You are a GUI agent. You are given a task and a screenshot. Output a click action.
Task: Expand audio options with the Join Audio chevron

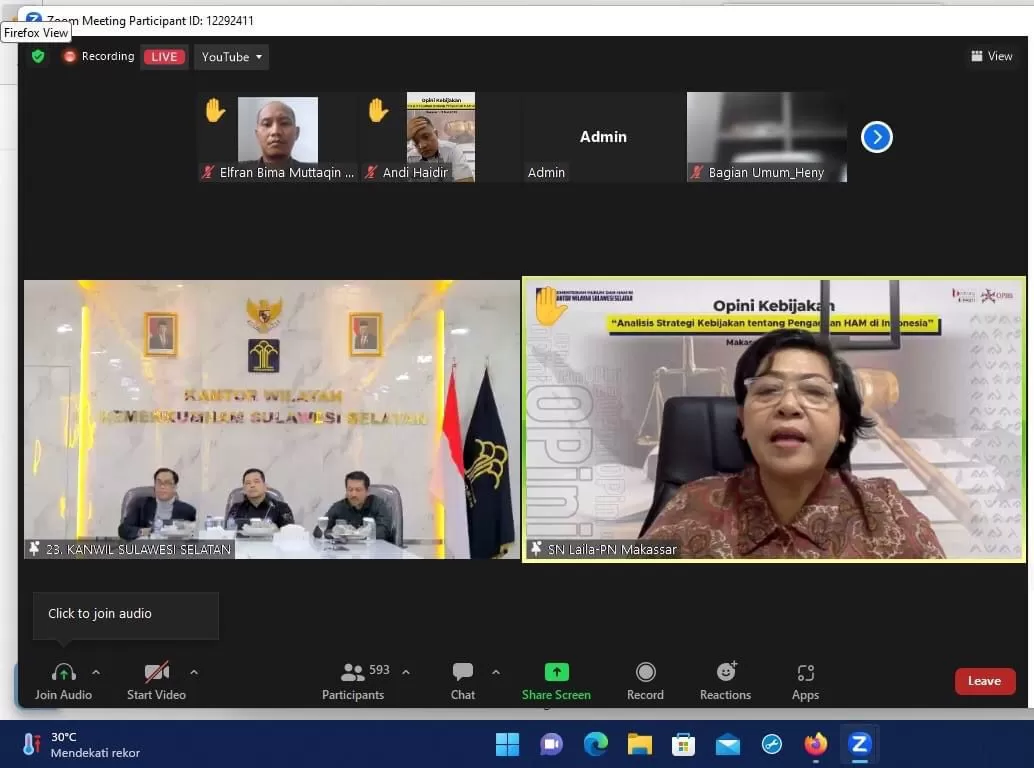[96, 672]
